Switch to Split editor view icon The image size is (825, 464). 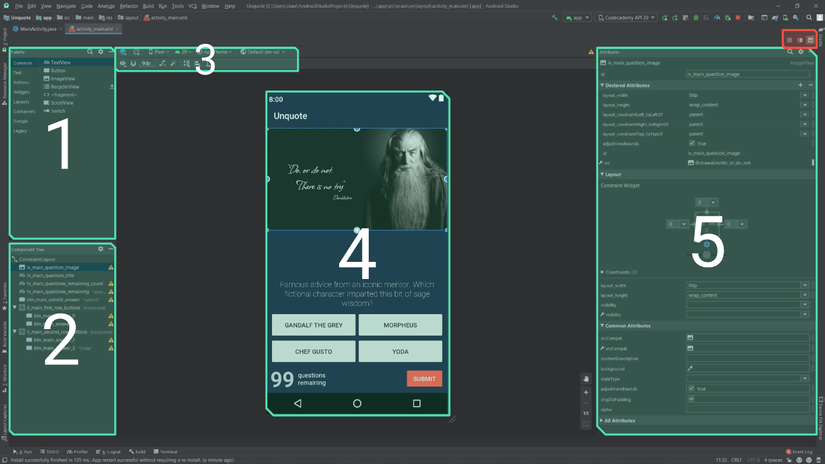pos(800,40)
